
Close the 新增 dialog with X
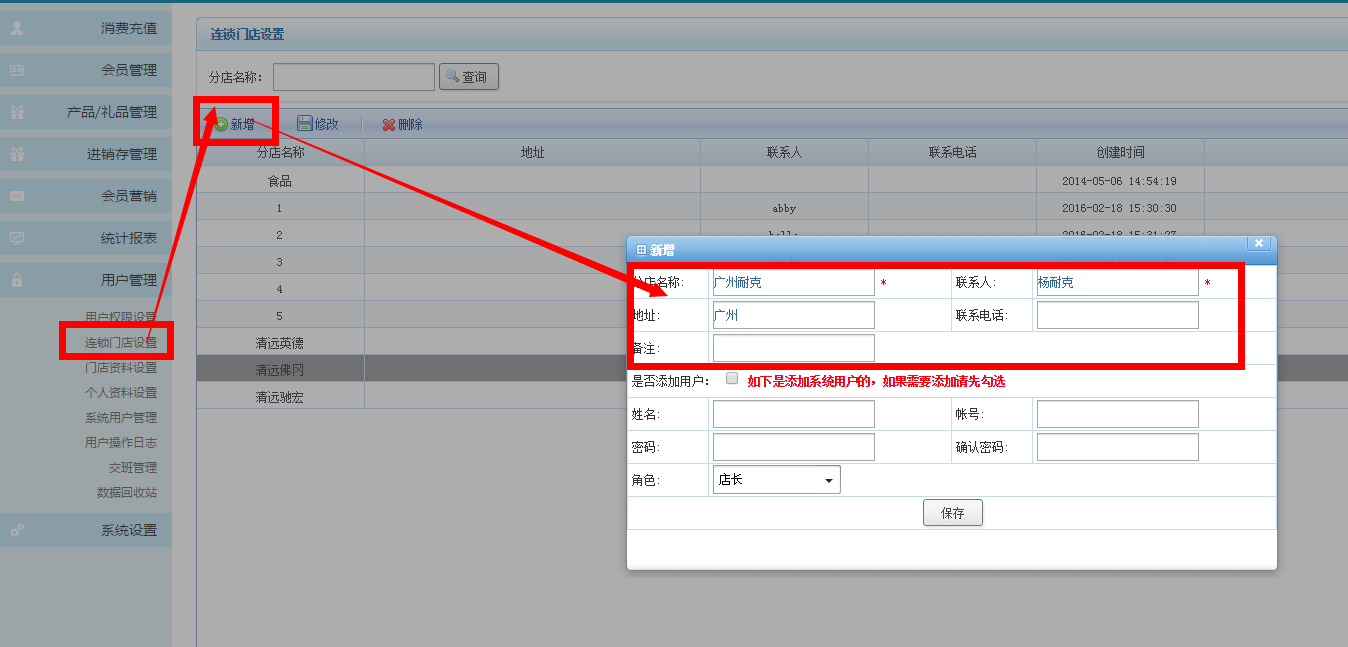click(x=1259, y=243)
